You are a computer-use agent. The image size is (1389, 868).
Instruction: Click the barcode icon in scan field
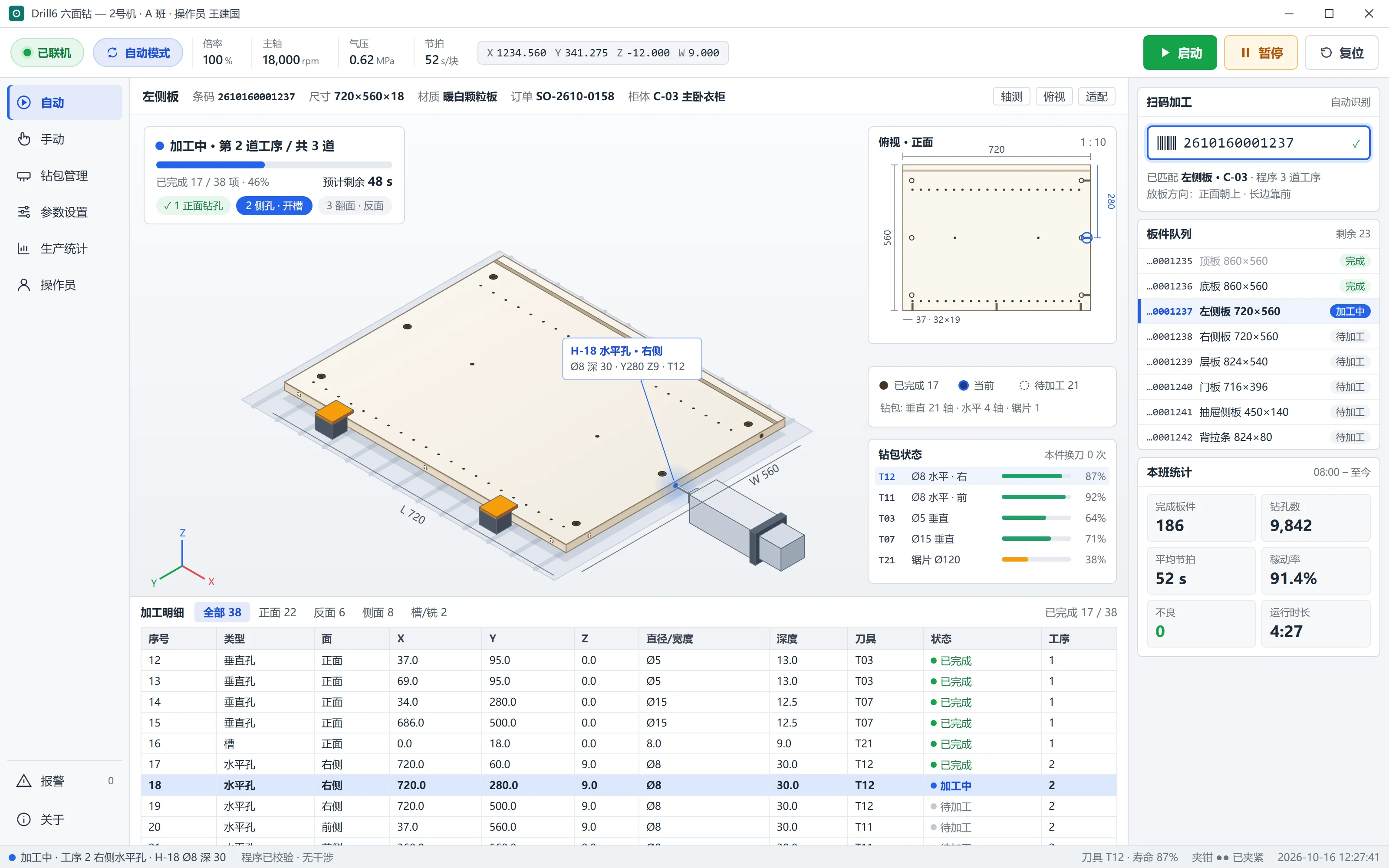1166,143
